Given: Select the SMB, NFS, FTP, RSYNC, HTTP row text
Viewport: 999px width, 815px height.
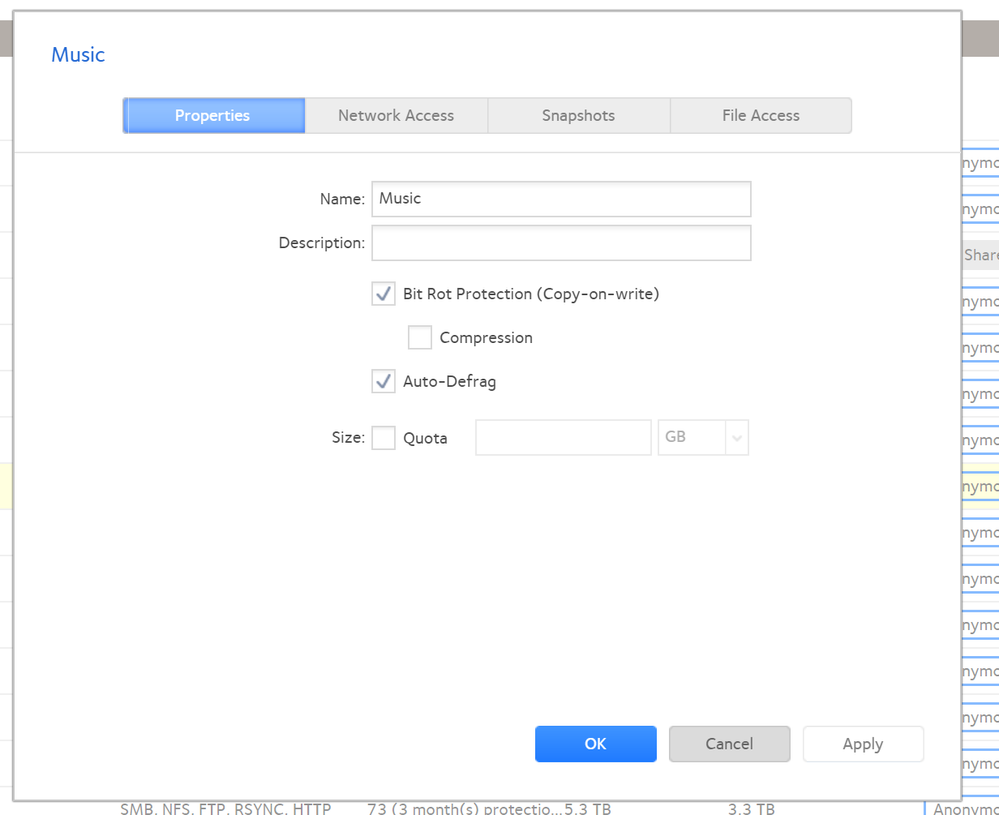Looking at the screenshot, I should (225, 808).
